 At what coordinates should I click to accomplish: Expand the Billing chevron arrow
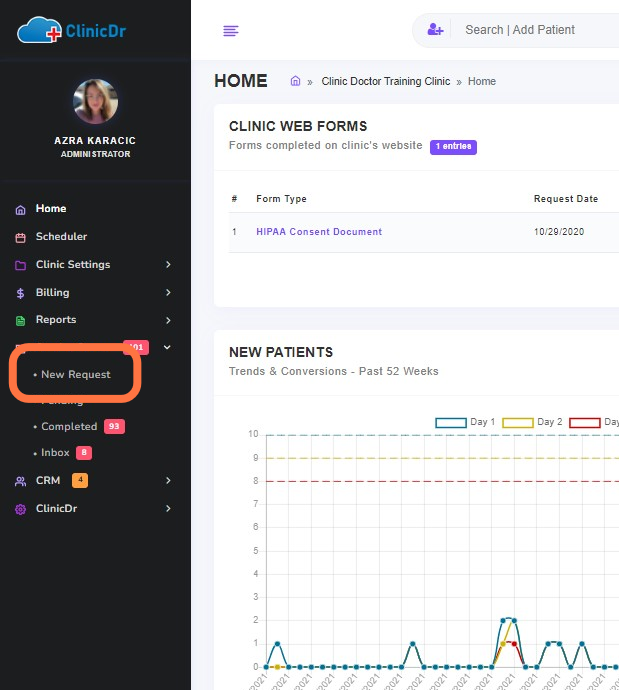(168, 293)
